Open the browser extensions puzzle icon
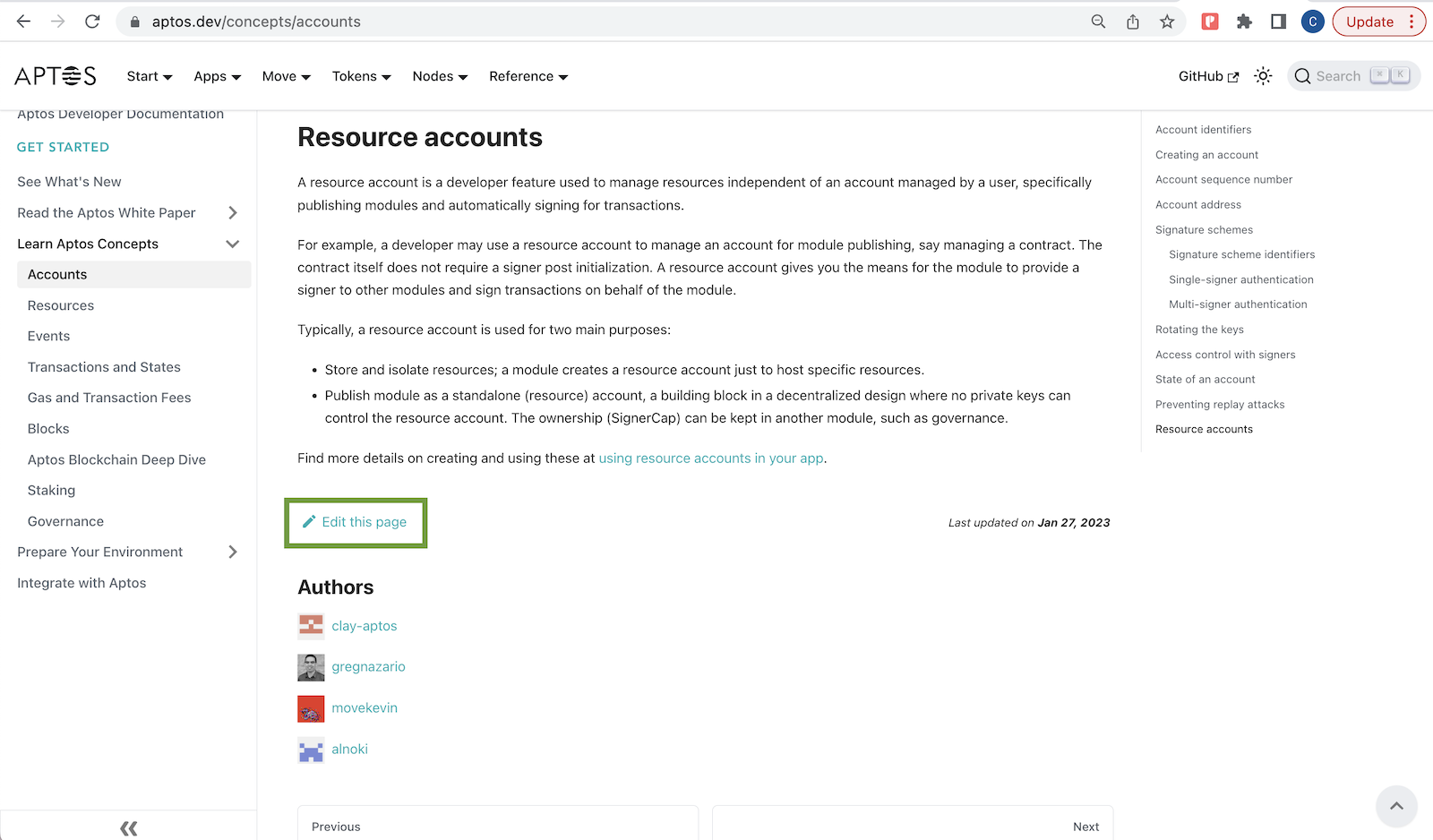The image size is (1433, 840). 1244,21
